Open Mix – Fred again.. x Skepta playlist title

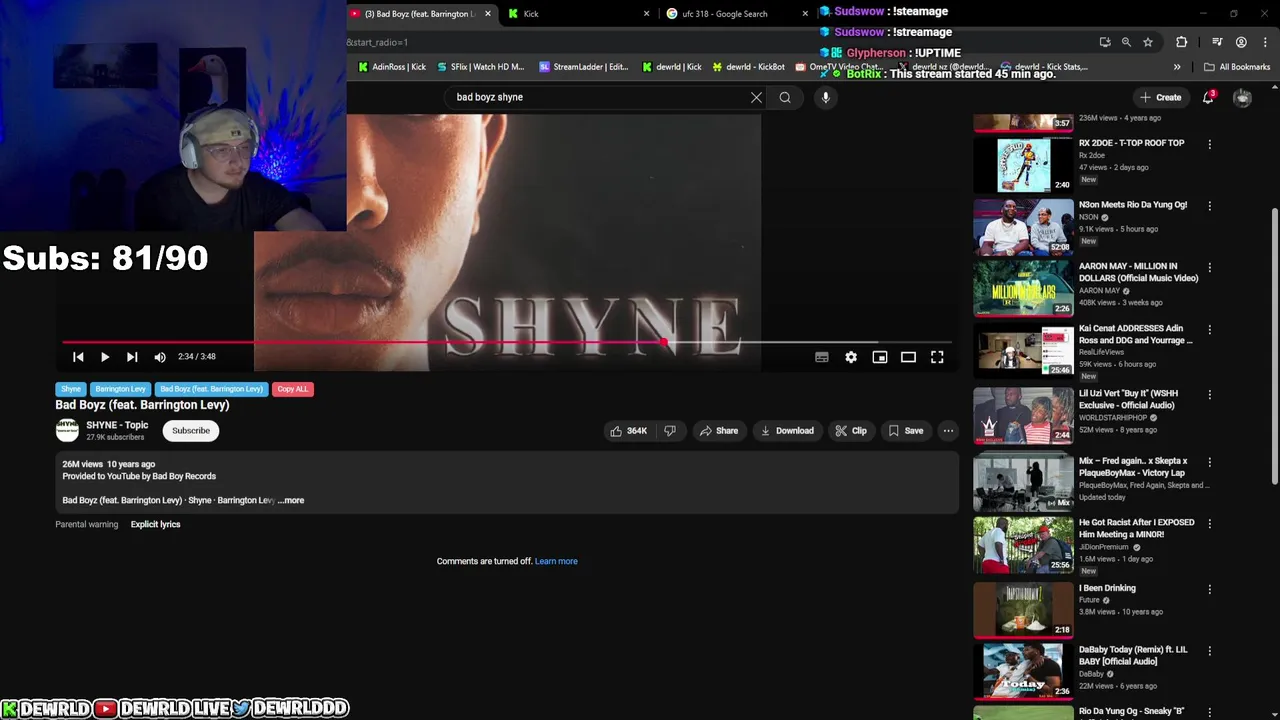[1133, 467]
